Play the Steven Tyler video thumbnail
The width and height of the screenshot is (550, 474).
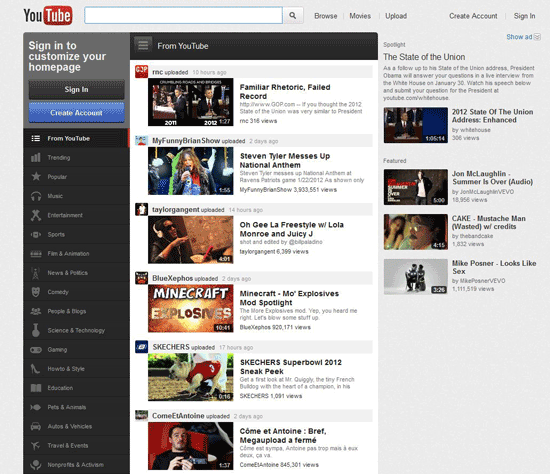coord(190,171)
